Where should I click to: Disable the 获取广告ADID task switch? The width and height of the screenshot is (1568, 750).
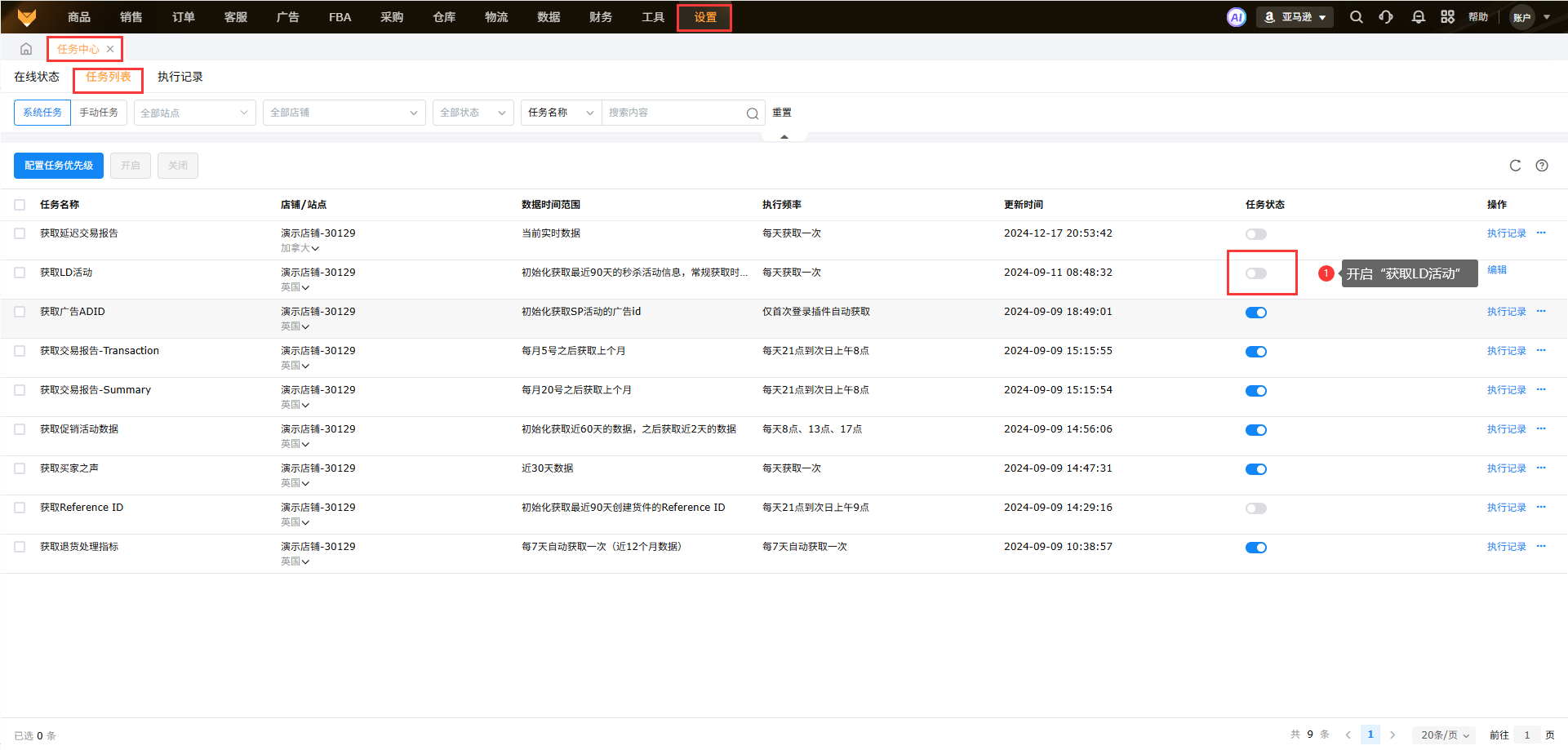point(1255,313)
